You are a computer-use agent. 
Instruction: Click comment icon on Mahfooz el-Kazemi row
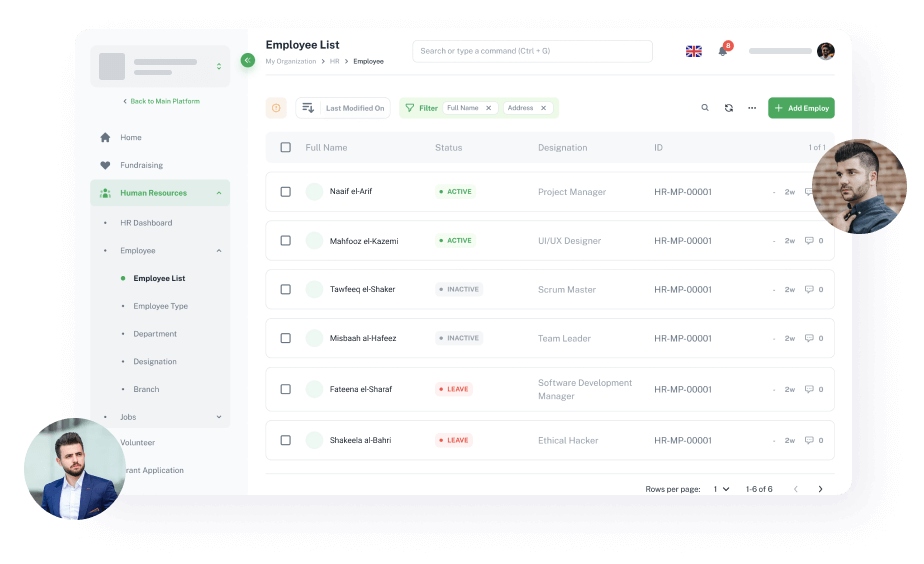click(809, 241)
